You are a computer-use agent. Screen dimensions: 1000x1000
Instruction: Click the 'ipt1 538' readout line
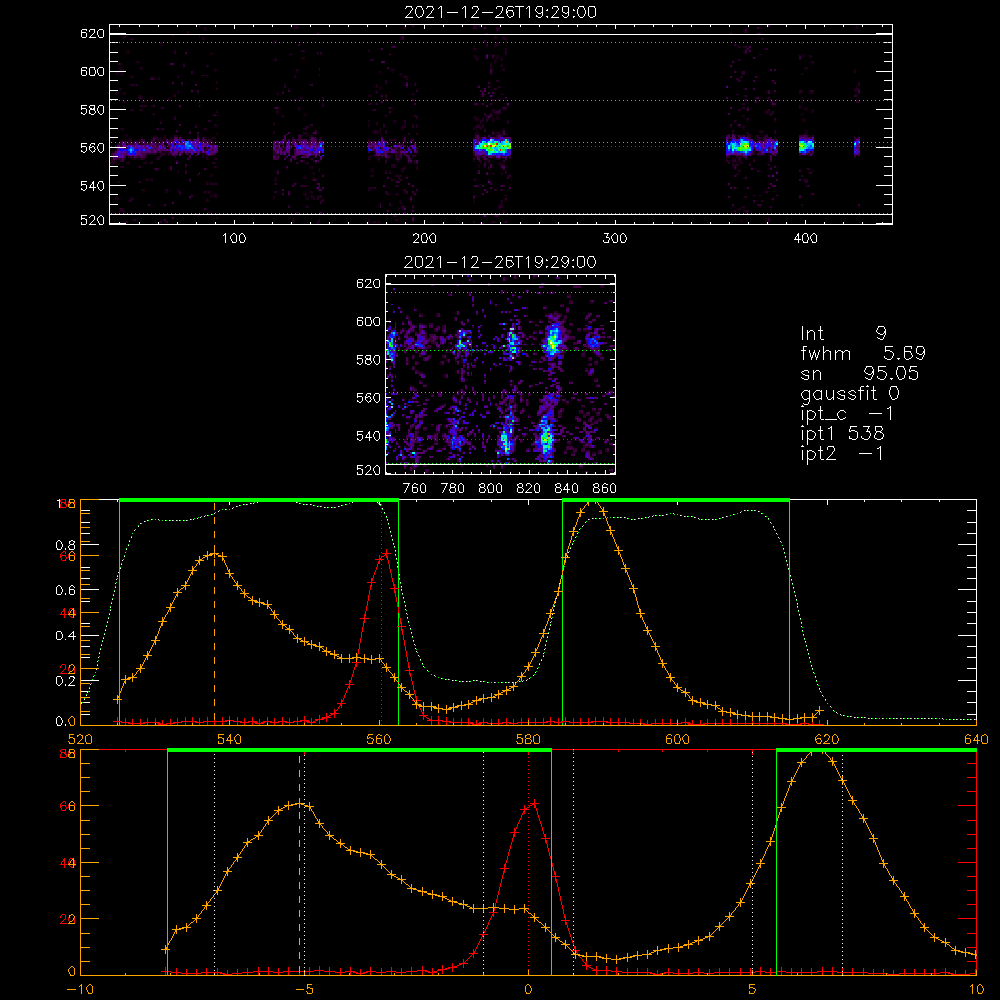[842, 434]
